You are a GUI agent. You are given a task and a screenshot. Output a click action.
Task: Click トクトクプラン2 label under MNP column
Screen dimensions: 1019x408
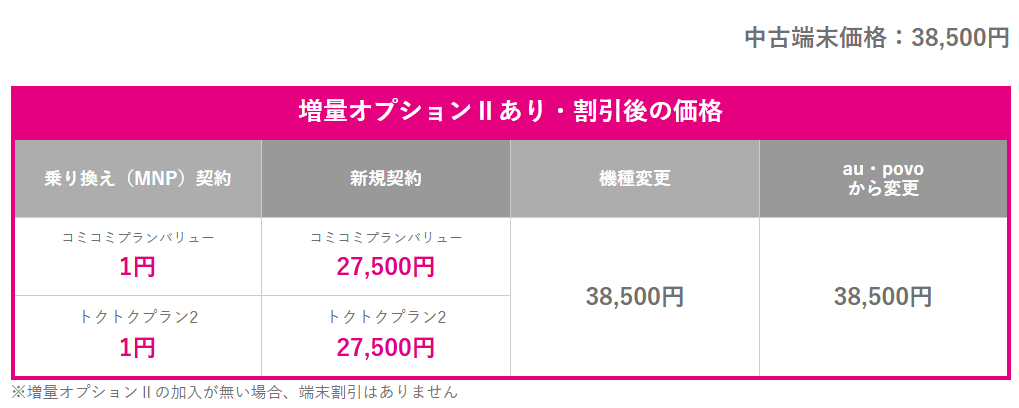point(138,317)
